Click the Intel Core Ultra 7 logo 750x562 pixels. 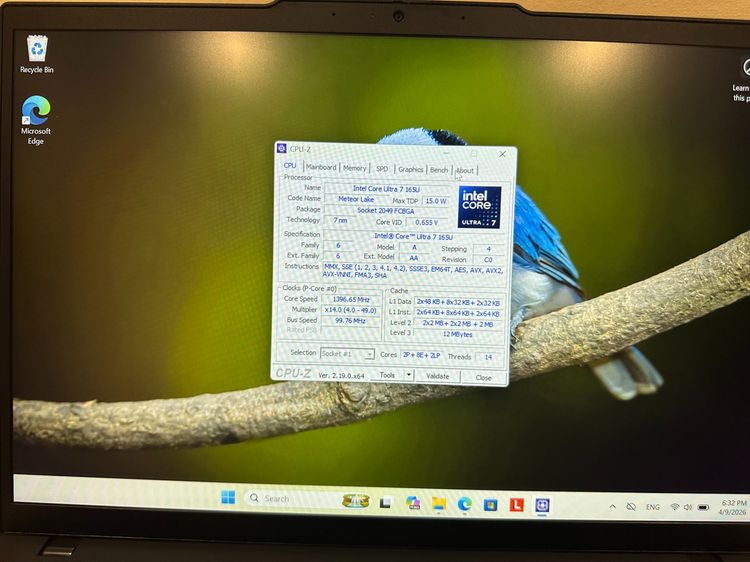click(479, 207)
